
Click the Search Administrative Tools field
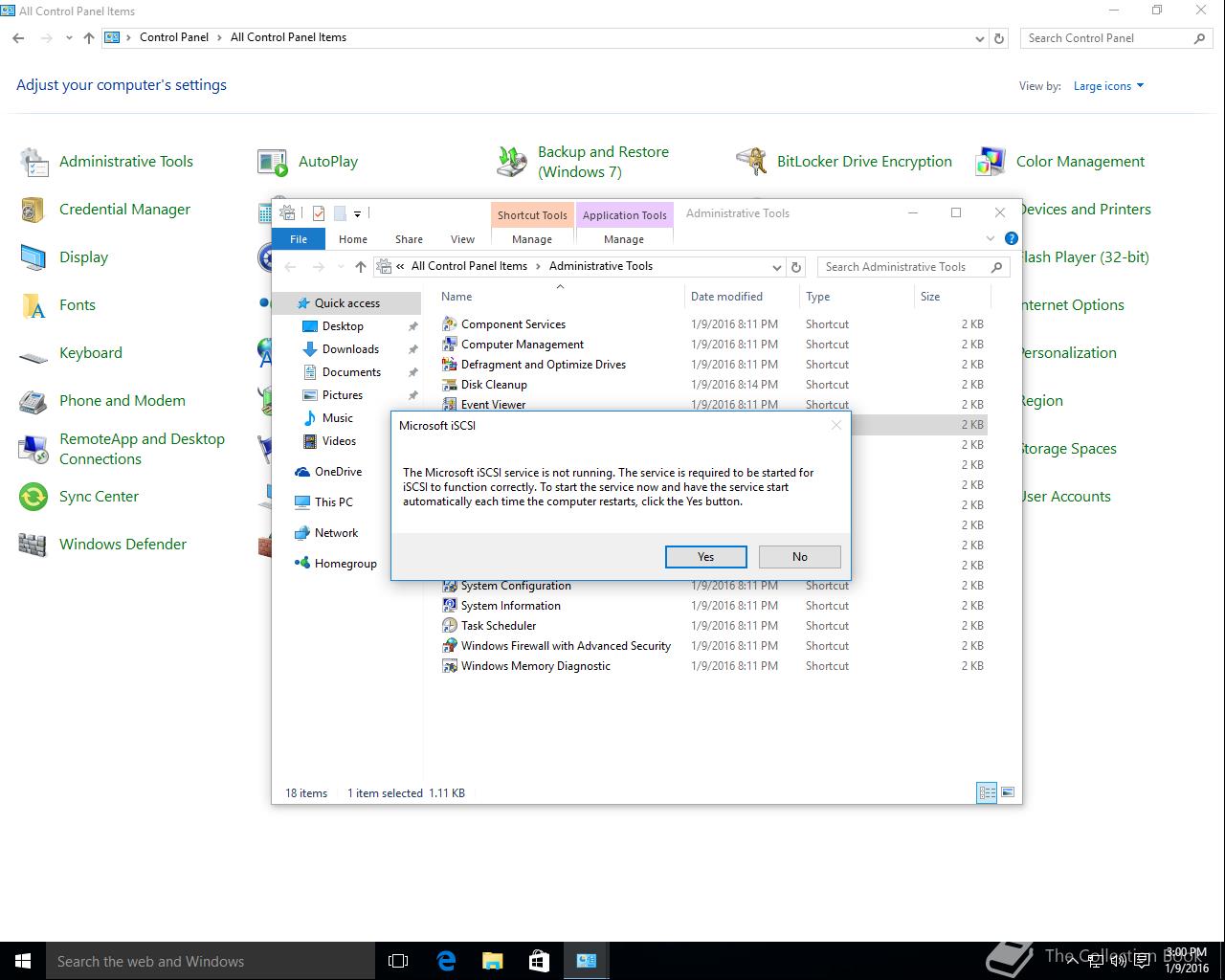[x=902, y=267]
